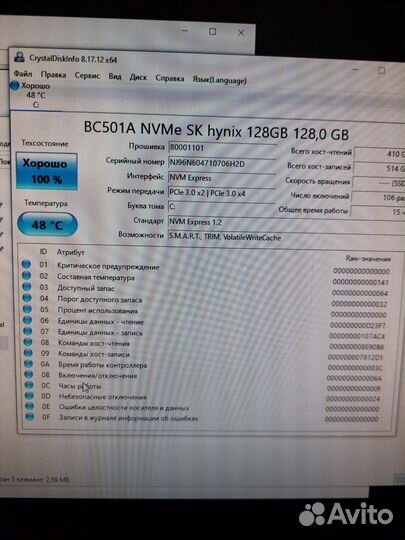The height and width of the screenshot is (540, 405).
Task: Click status dot for Часы работы row
Action: click(29, 385)
